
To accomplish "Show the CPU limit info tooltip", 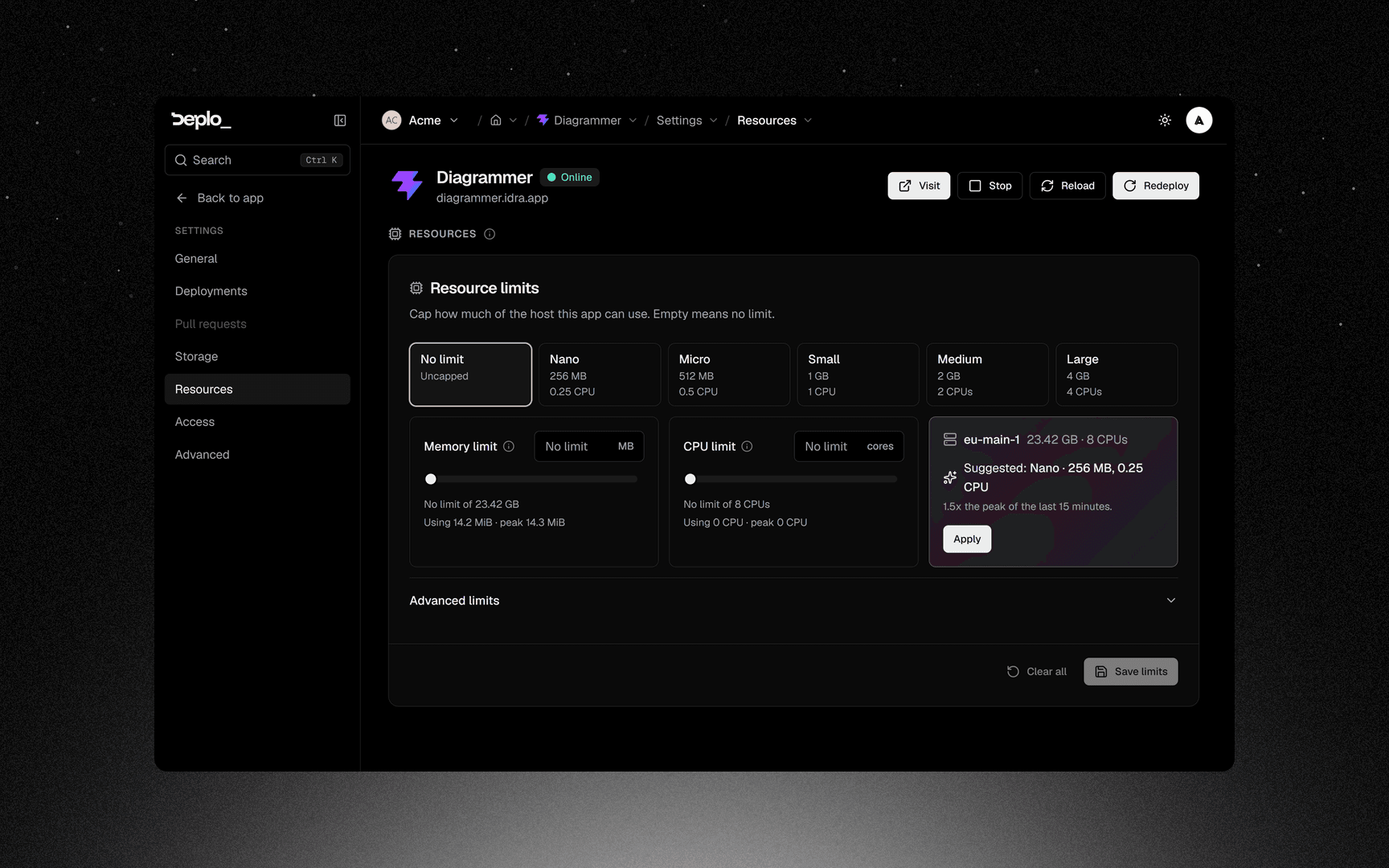I will tap(747, 447).
